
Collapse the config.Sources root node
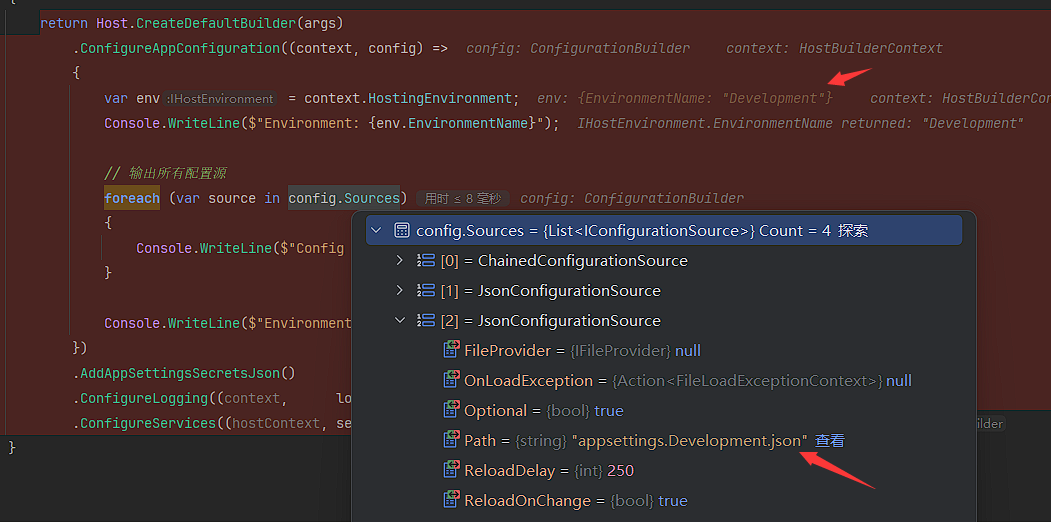coord(377,231)
